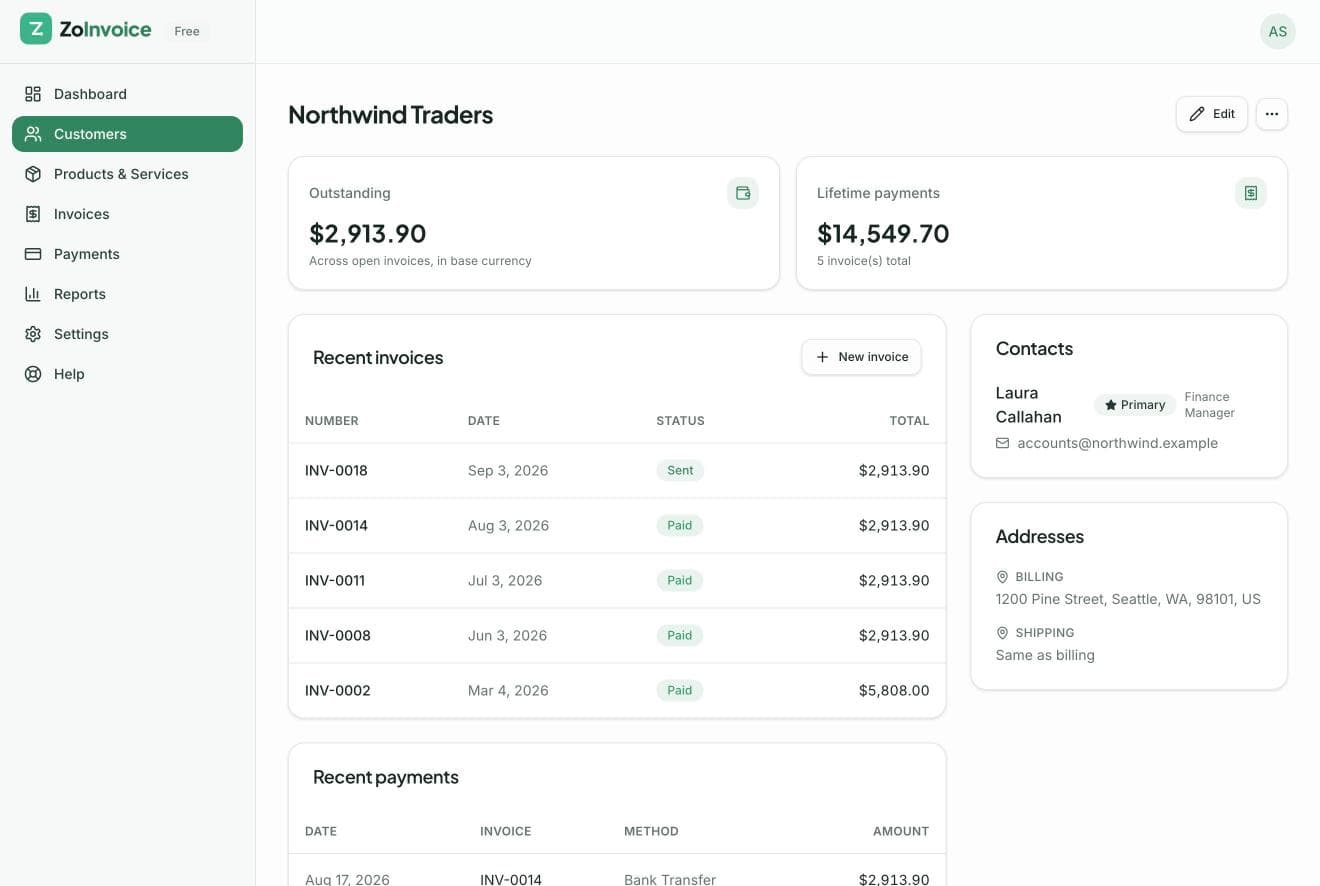Click the accounts@northwind.example email

pyautogui.click(x=1117, y=443)
